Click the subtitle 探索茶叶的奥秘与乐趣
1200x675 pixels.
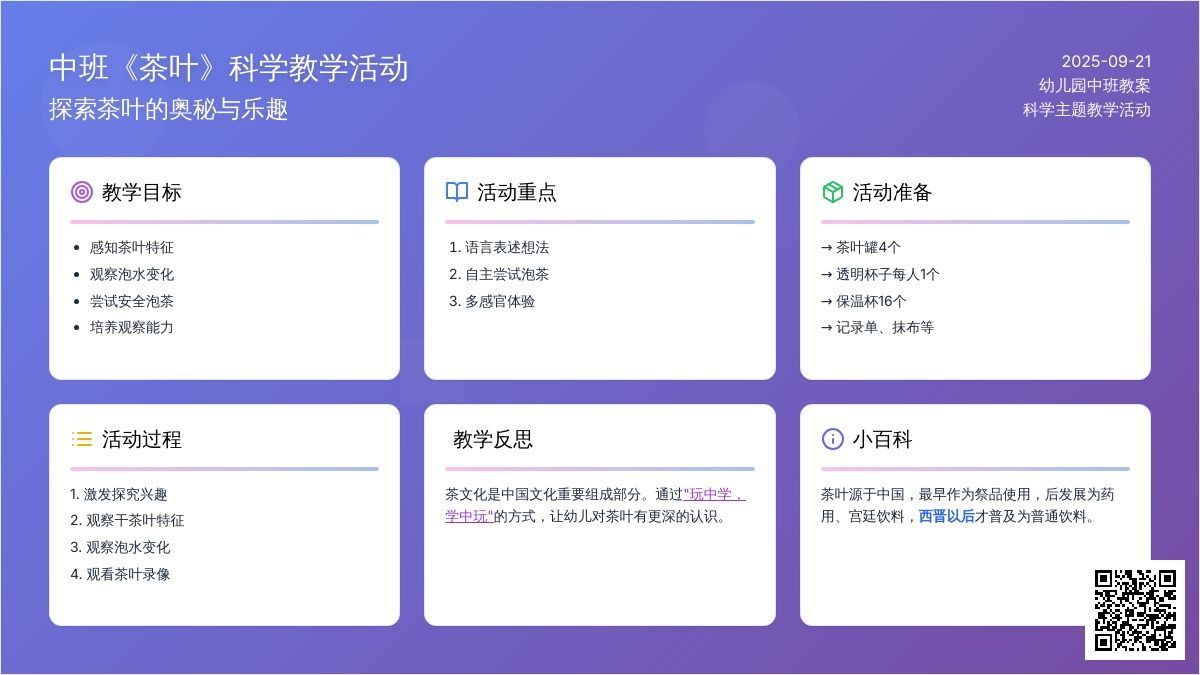169,109
